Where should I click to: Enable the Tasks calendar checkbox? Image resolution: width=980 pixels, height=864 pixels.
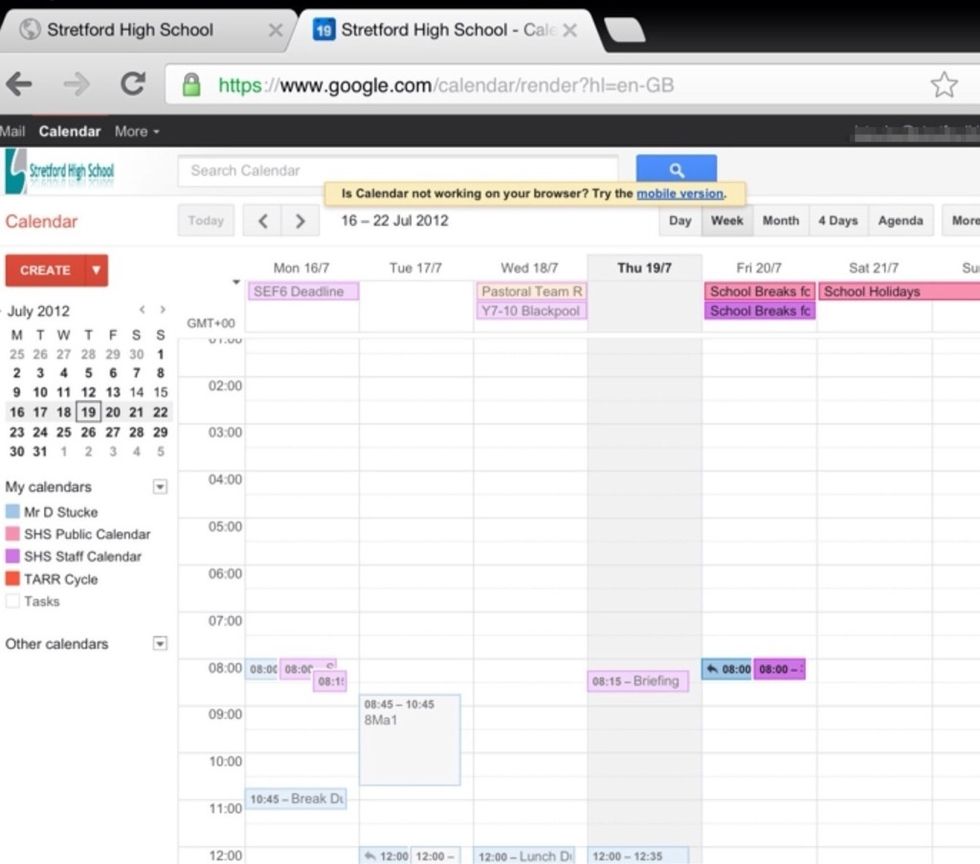point(13,601)
